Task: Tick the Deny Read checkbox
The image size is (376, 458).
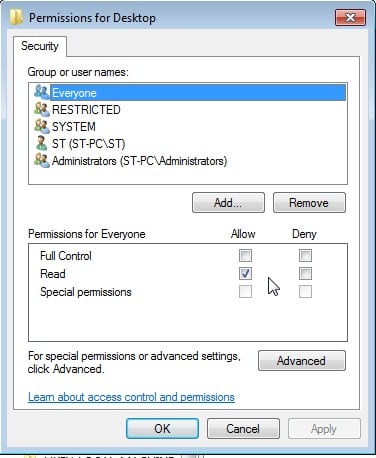Action: coord(305,274)
